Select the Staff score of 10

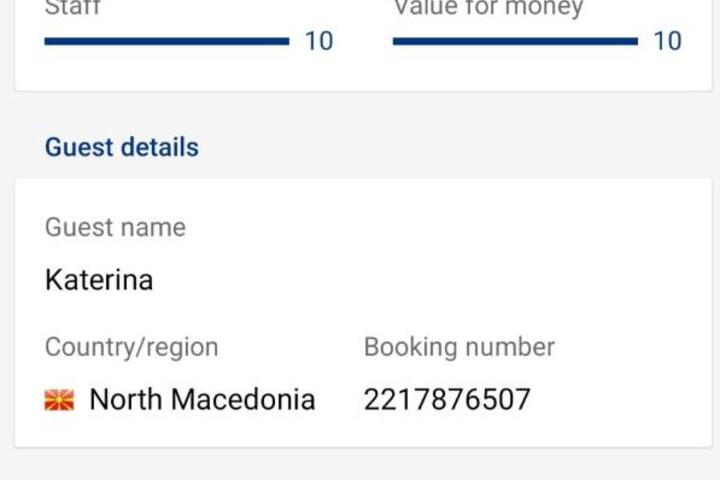pyautogui.click(x=319, y=41)
